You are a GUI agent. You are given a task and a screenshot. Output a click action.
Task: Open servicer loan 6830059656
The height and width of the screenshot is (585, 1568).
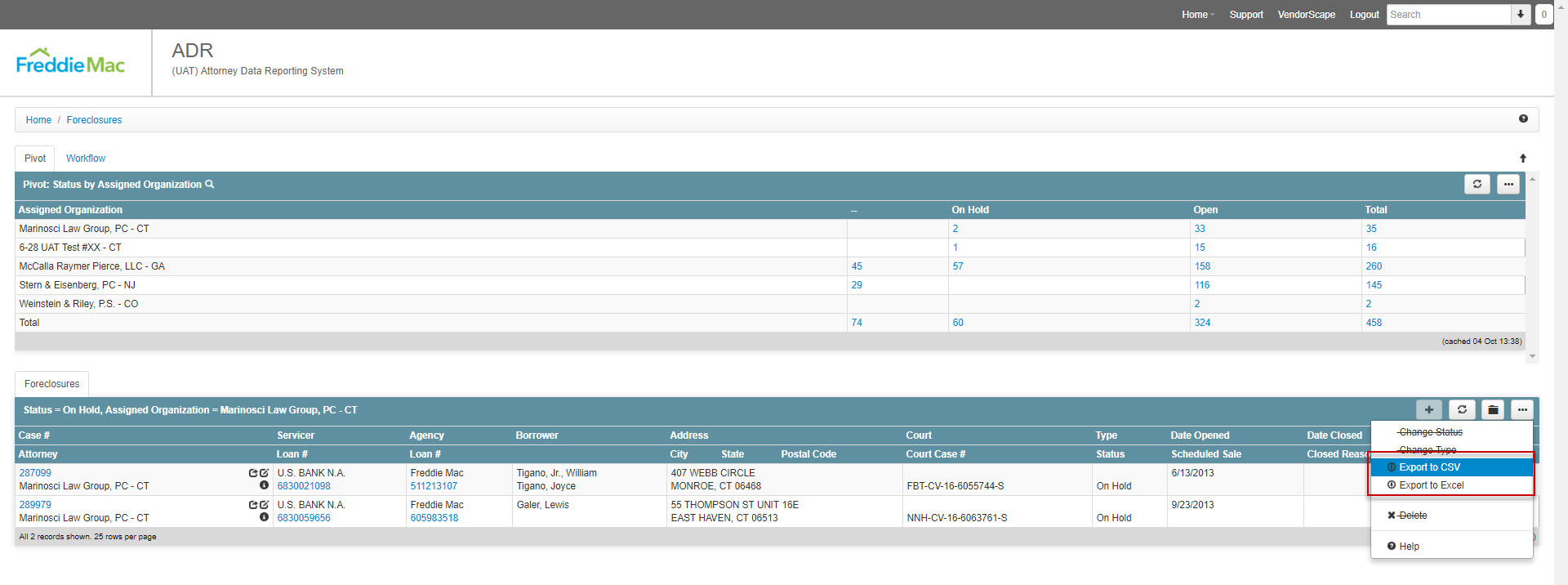304,518
